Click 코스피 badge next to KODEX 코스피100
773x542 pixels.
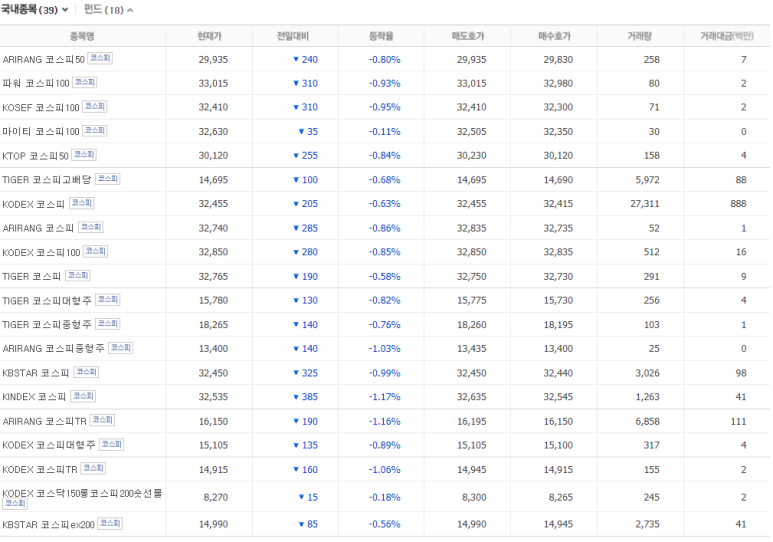(96, 252)
